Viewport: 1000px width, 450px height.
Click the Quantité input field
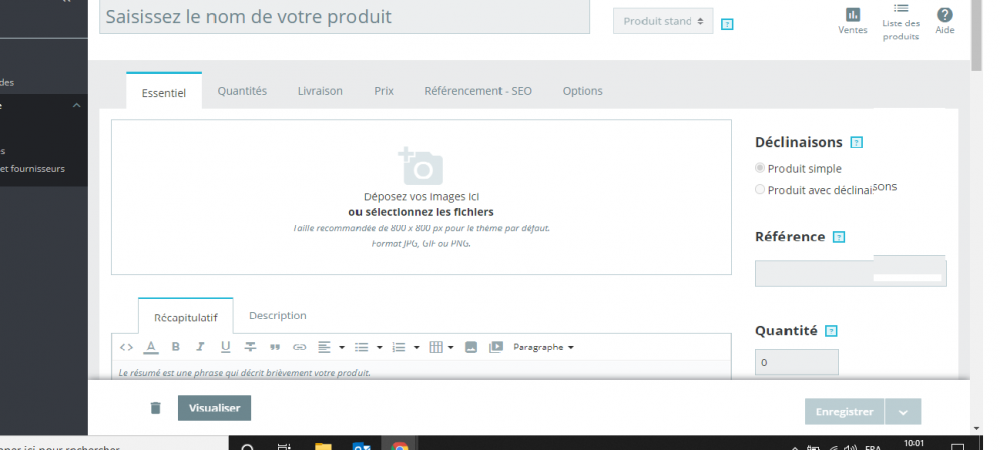(797, 362)
